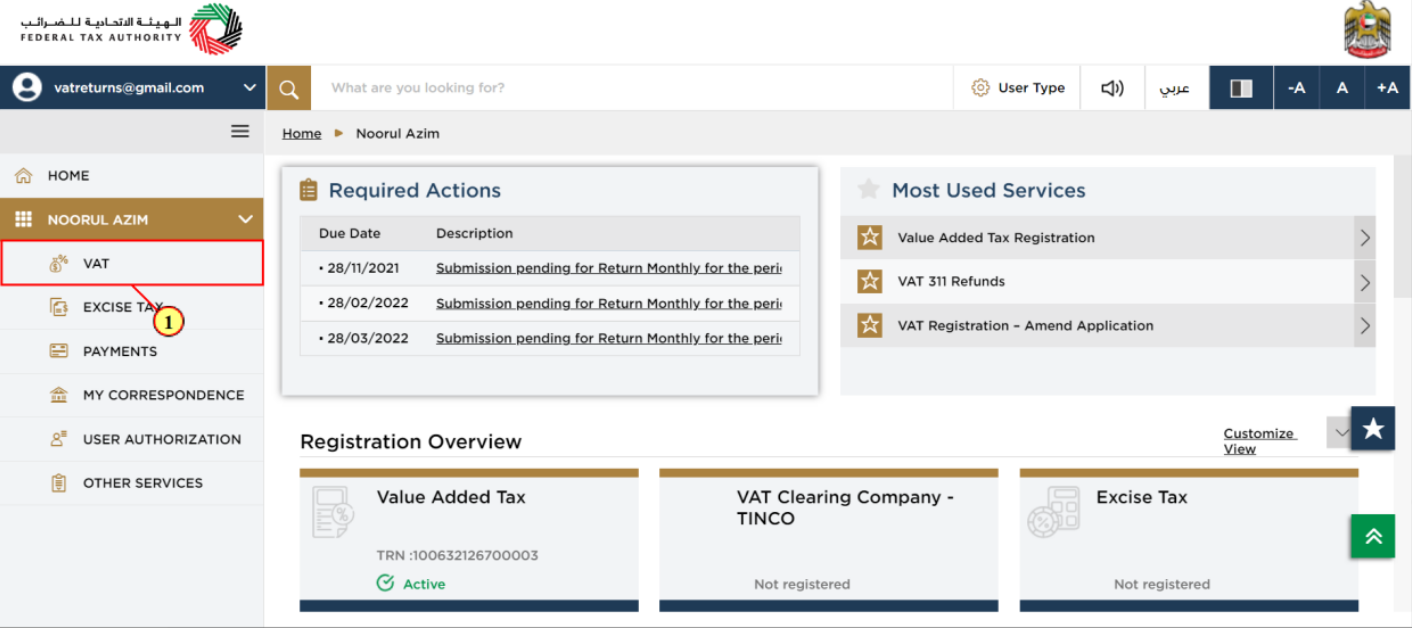
Task: Open VAT 311 Refunds service
Action: [951, 282]
